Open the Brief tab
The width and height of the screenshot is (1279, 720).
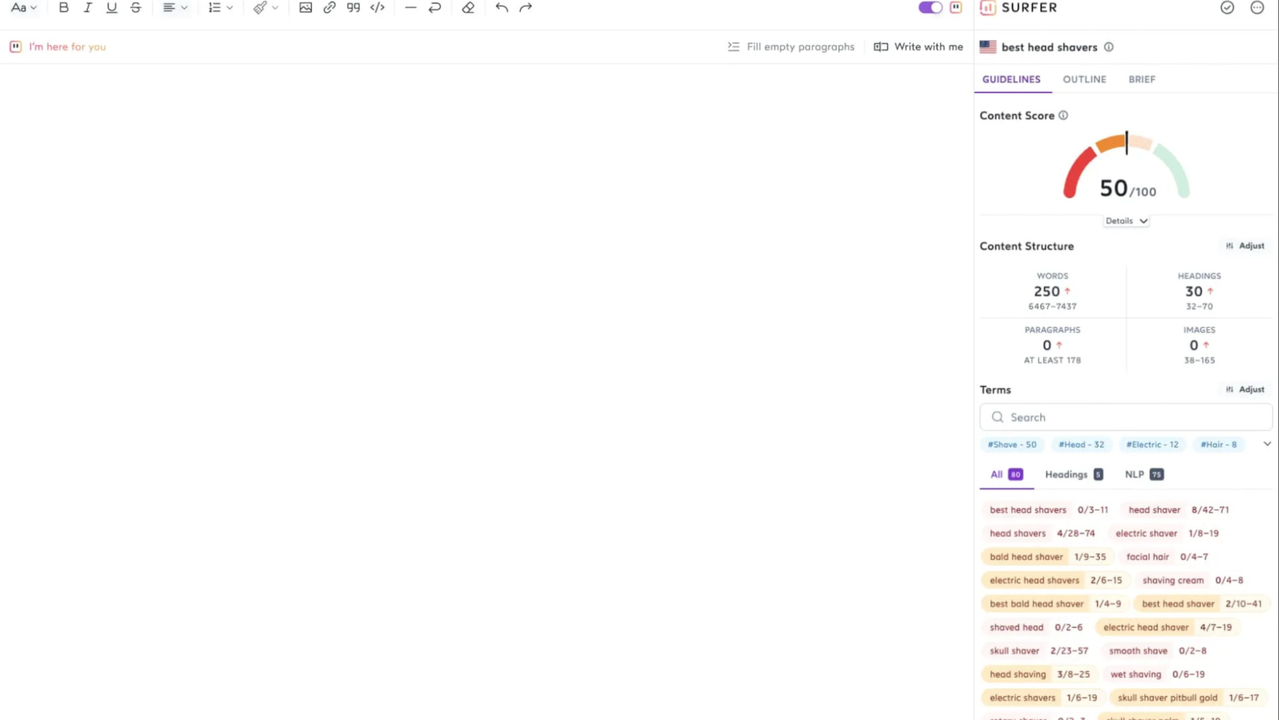click(1141, 79)
